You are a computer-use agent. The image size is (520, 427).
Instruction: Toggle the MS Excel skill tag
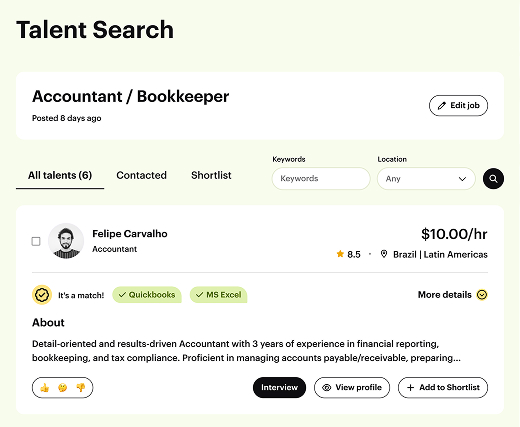tap(218, 295)
